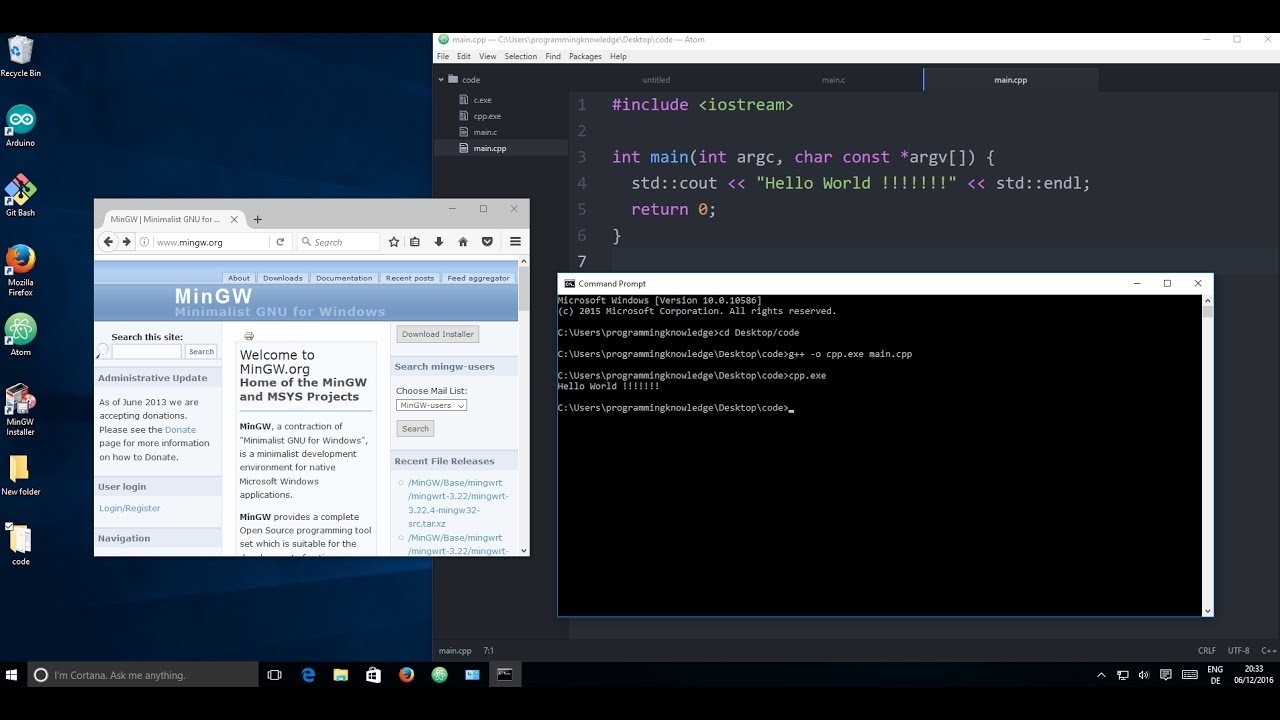Show site information icon in the address bar
Screen dimensions: 1280x720
coord(145,242)
